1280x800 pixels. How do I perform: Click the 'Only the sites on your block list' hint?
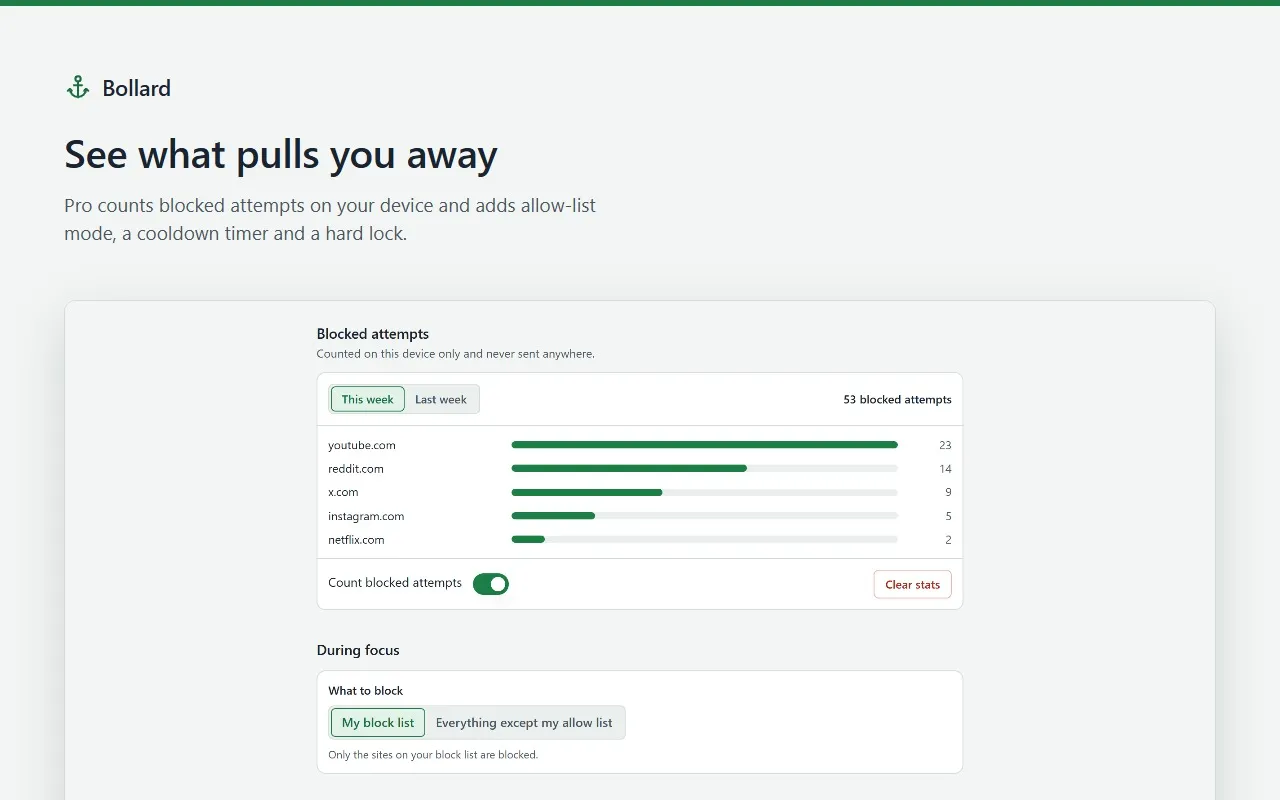click(433, 755)
